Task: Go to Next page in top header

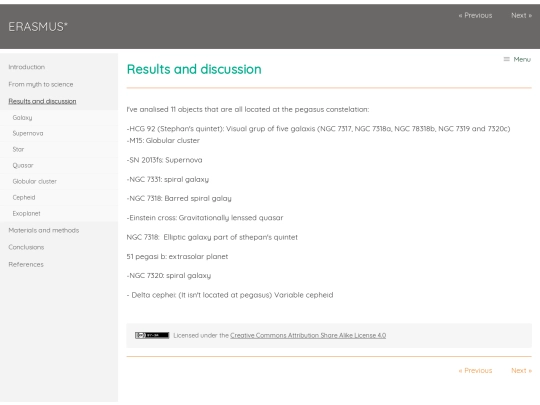Action: 521,15
